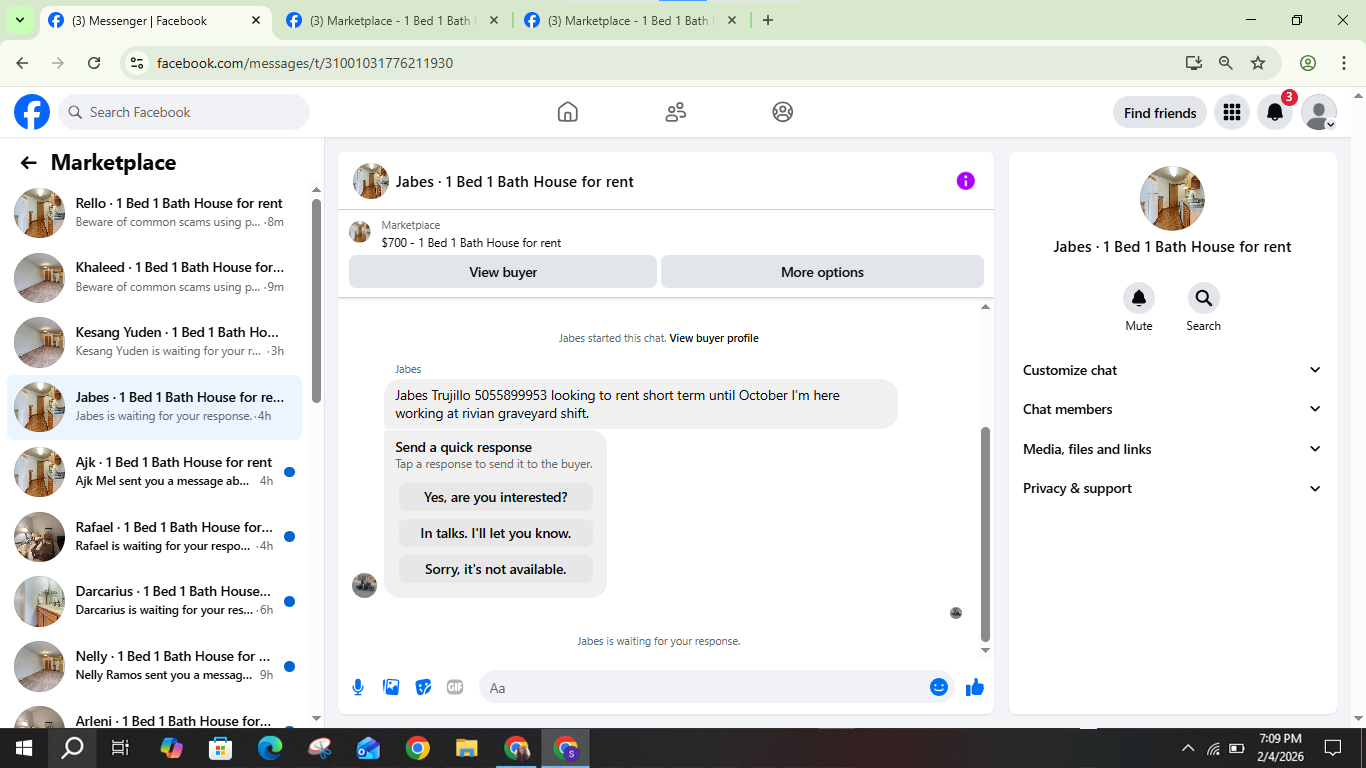Screen dimensions: 1366x768
Task: Go to the Home feed icon
Action: point(568,112)
